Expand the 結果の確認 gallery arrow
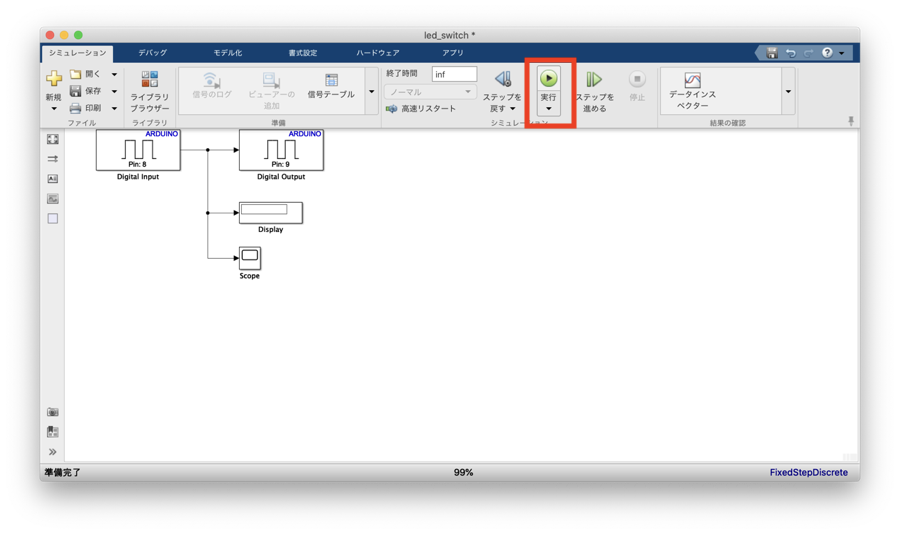The width and height of the screenshot is (900, 534). pyautogui.click(x=788, y=92)
